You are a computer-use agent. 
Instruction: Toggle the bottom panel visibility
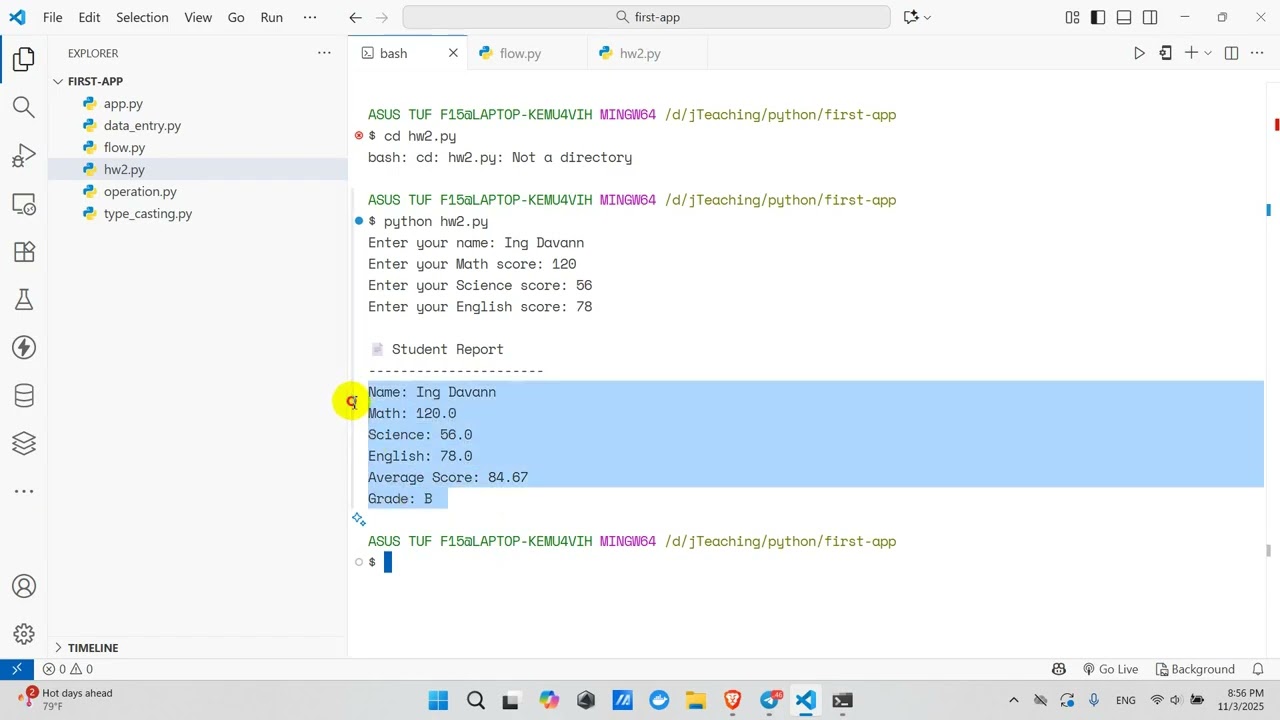pyautogui.click(x=1124, y=17)
